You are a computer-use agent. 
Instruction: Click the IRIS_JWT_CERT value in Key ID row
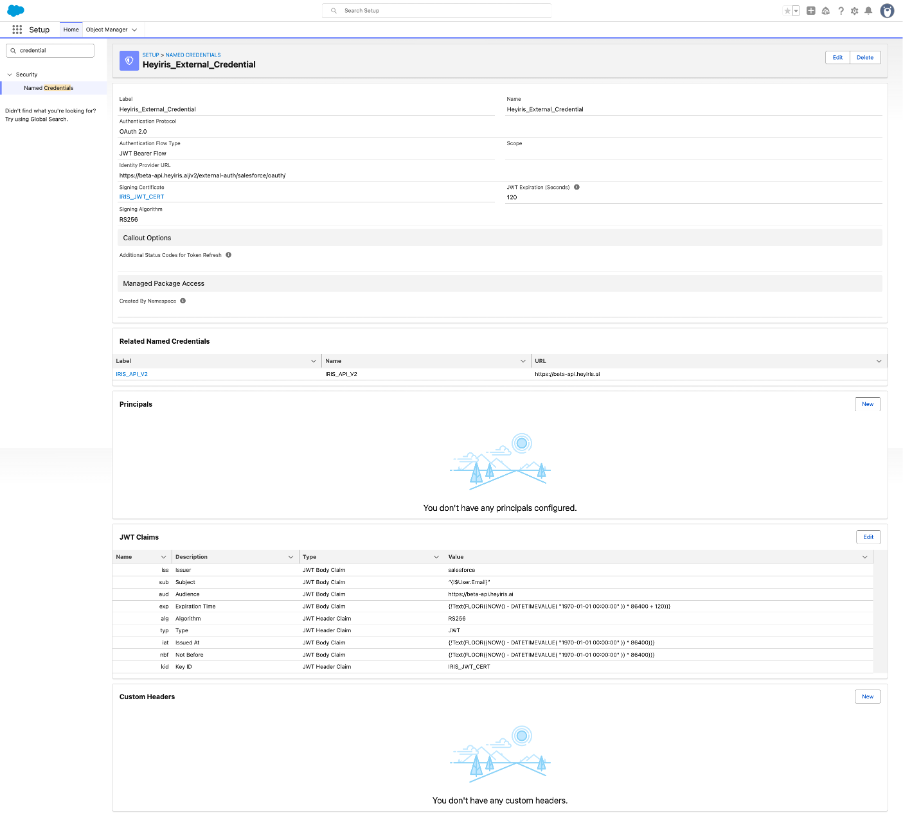click(469, 667)
